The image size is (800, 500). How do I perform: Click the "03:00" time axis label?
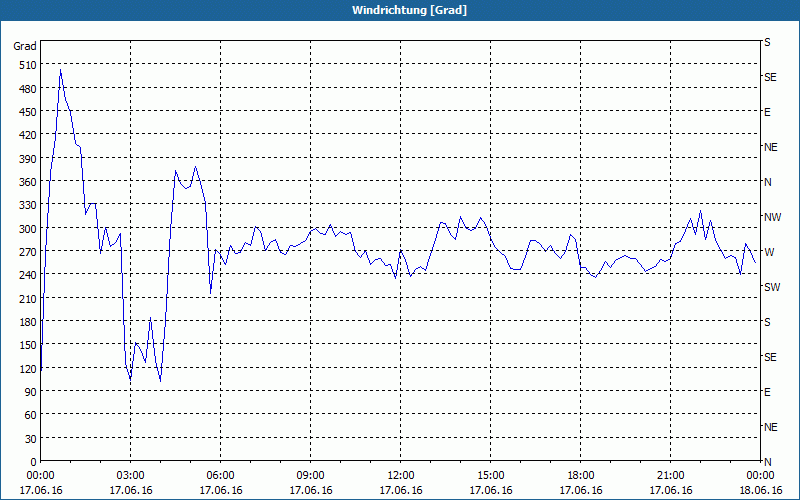tap(131, 476)
